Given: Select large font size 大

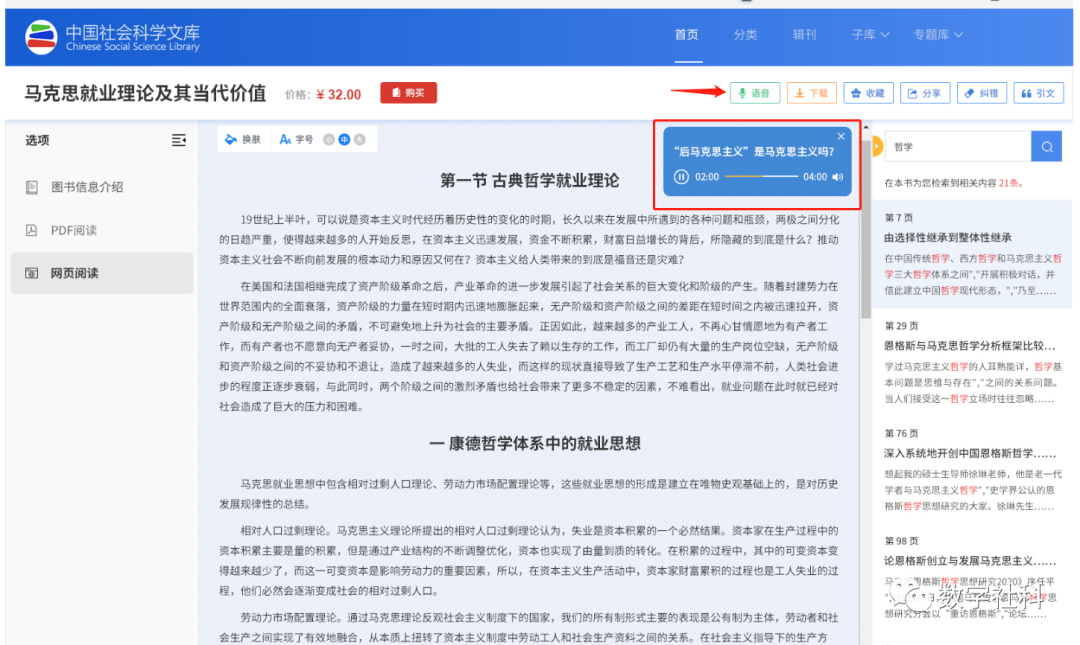Looking at the screenshot, I should 359,139.
